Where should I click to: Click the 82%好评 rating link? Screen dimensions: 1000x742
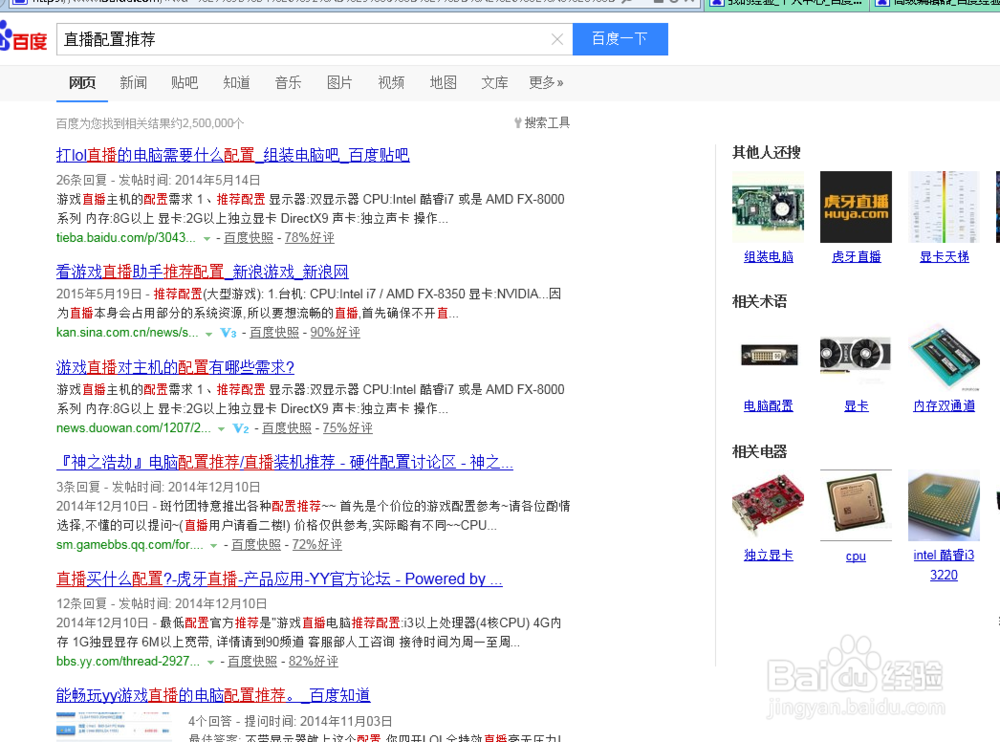point(313,661)
